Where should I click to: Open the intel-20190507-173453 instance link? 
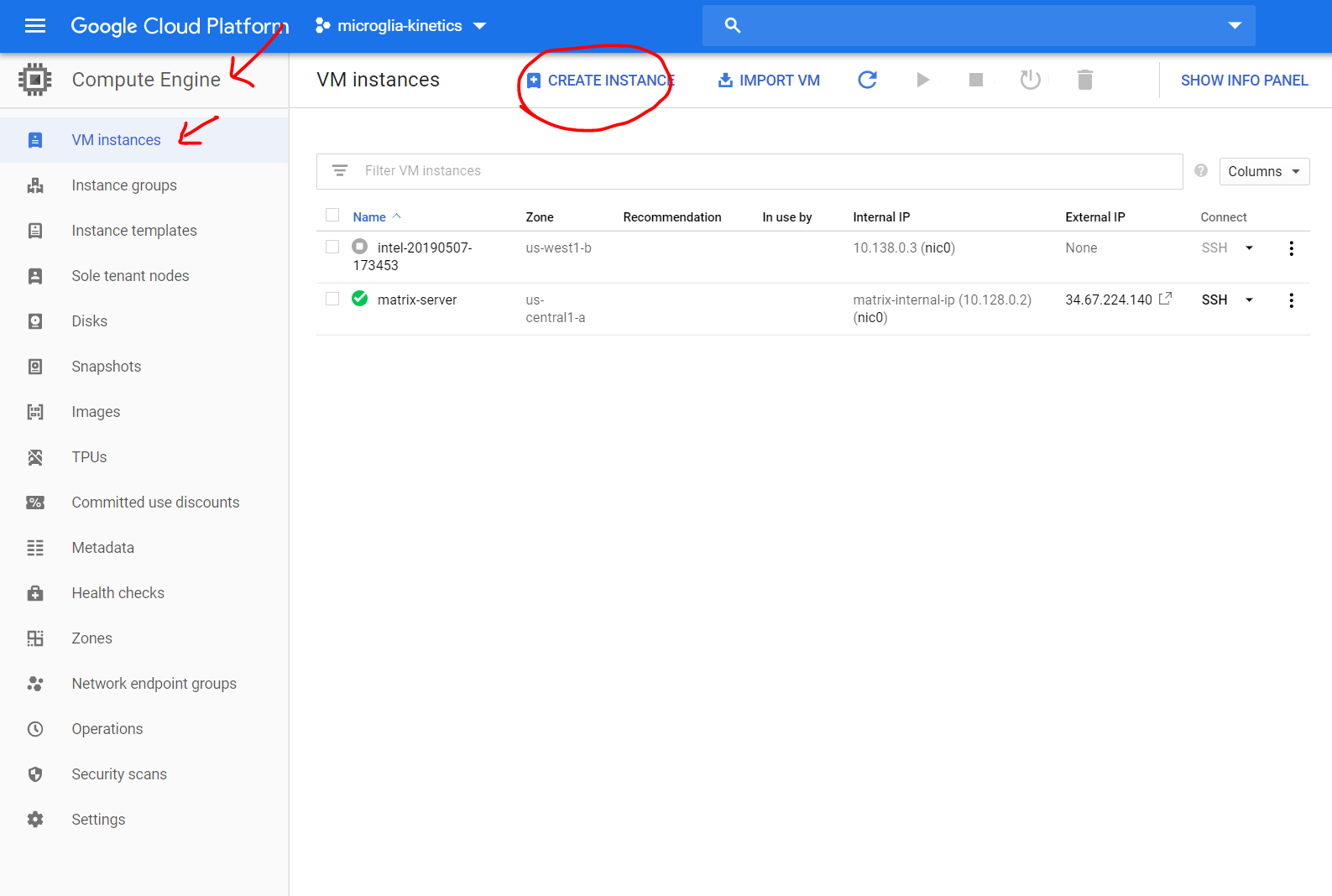412,257
